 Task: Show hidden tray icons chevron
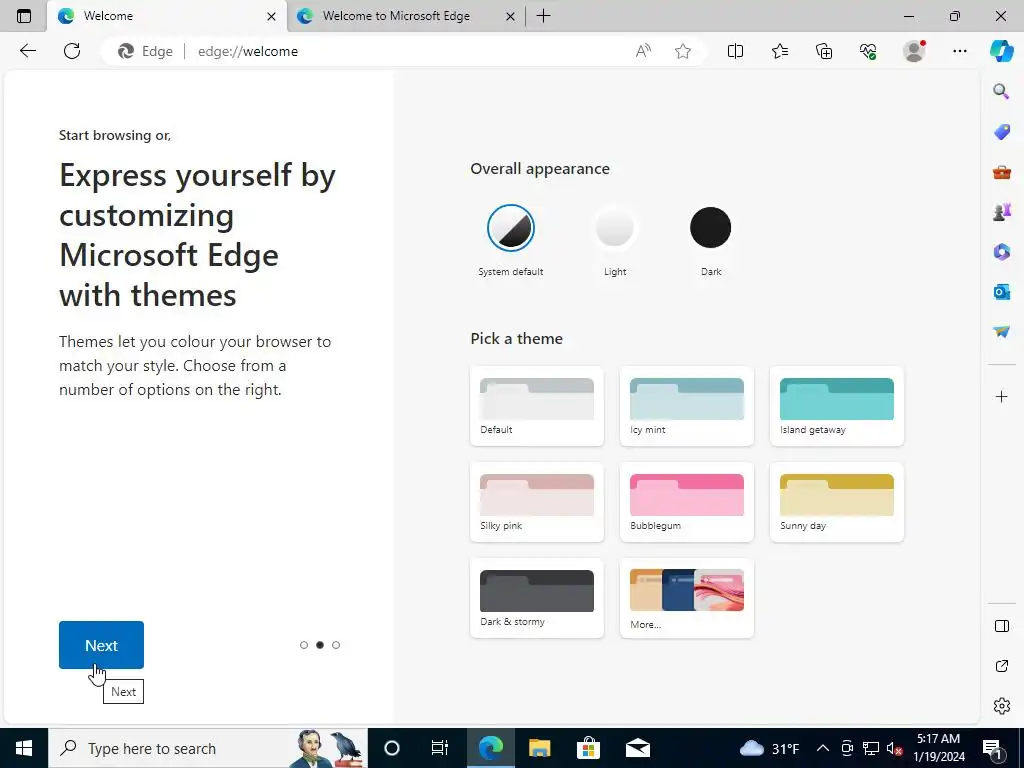tap(823, 748)
